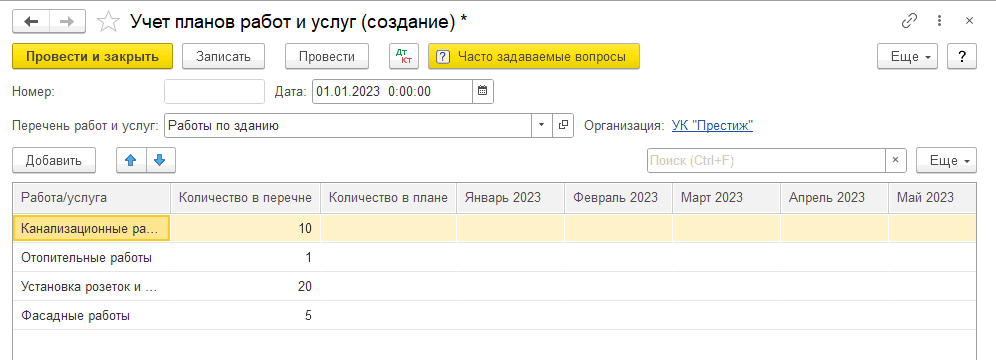Screen dimensions: 996x360
Task: Close the form with the X icon
Action: (x=969, y=21)
